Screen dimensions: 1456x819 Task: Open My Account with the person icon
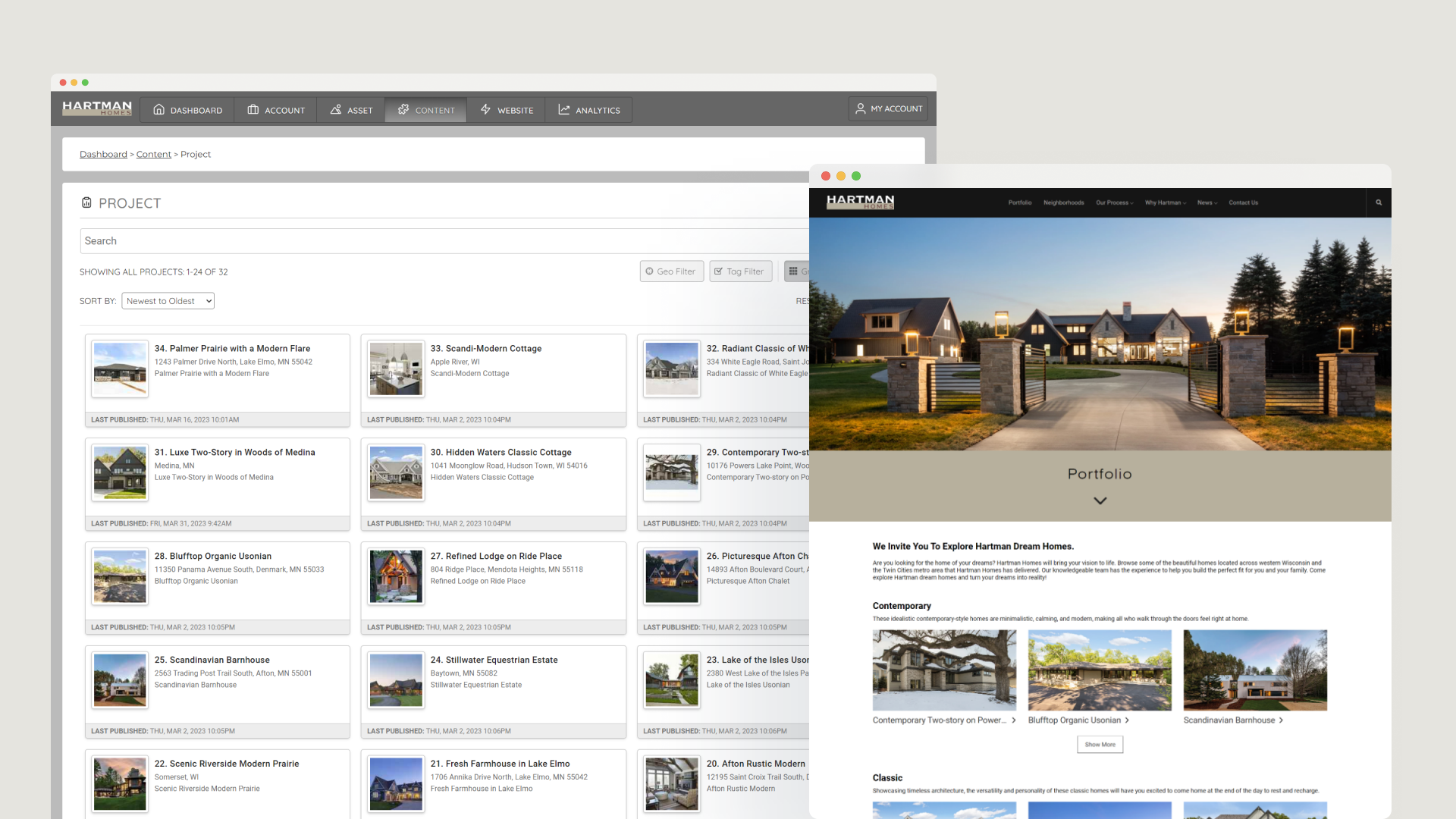click(x=860, y=108)
